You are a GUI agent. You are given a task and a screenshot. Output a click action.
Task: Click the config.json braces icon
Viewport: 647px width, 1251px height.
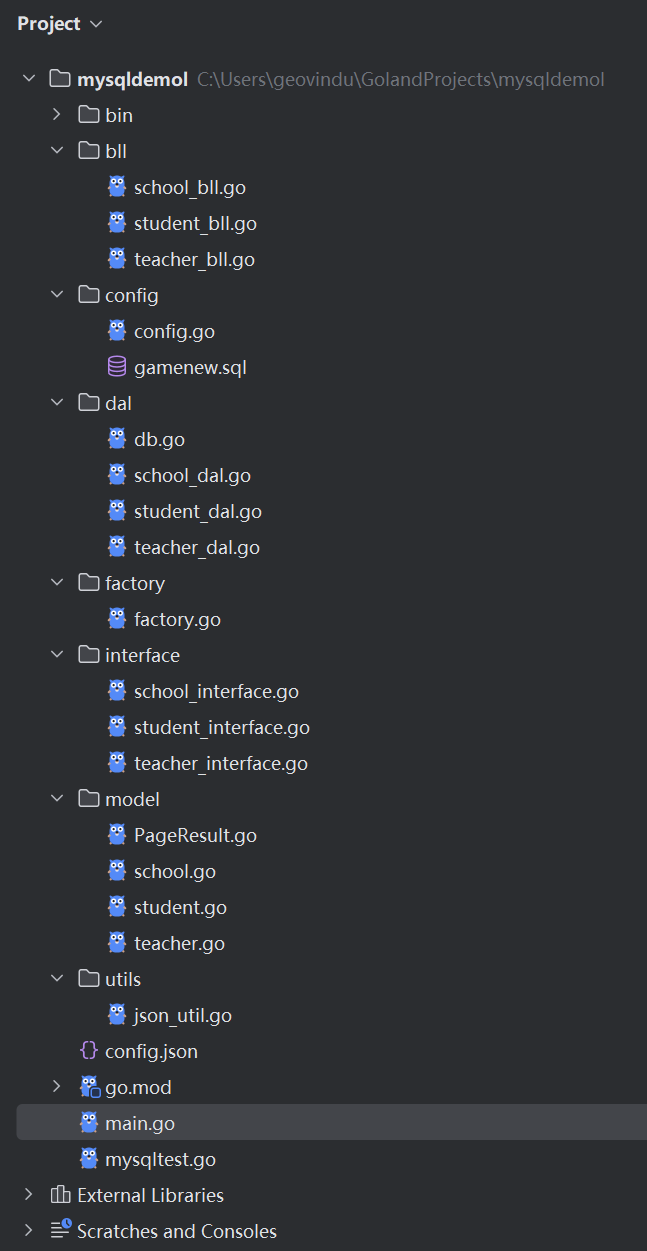pyautogui.click(x=89, y=1051)
